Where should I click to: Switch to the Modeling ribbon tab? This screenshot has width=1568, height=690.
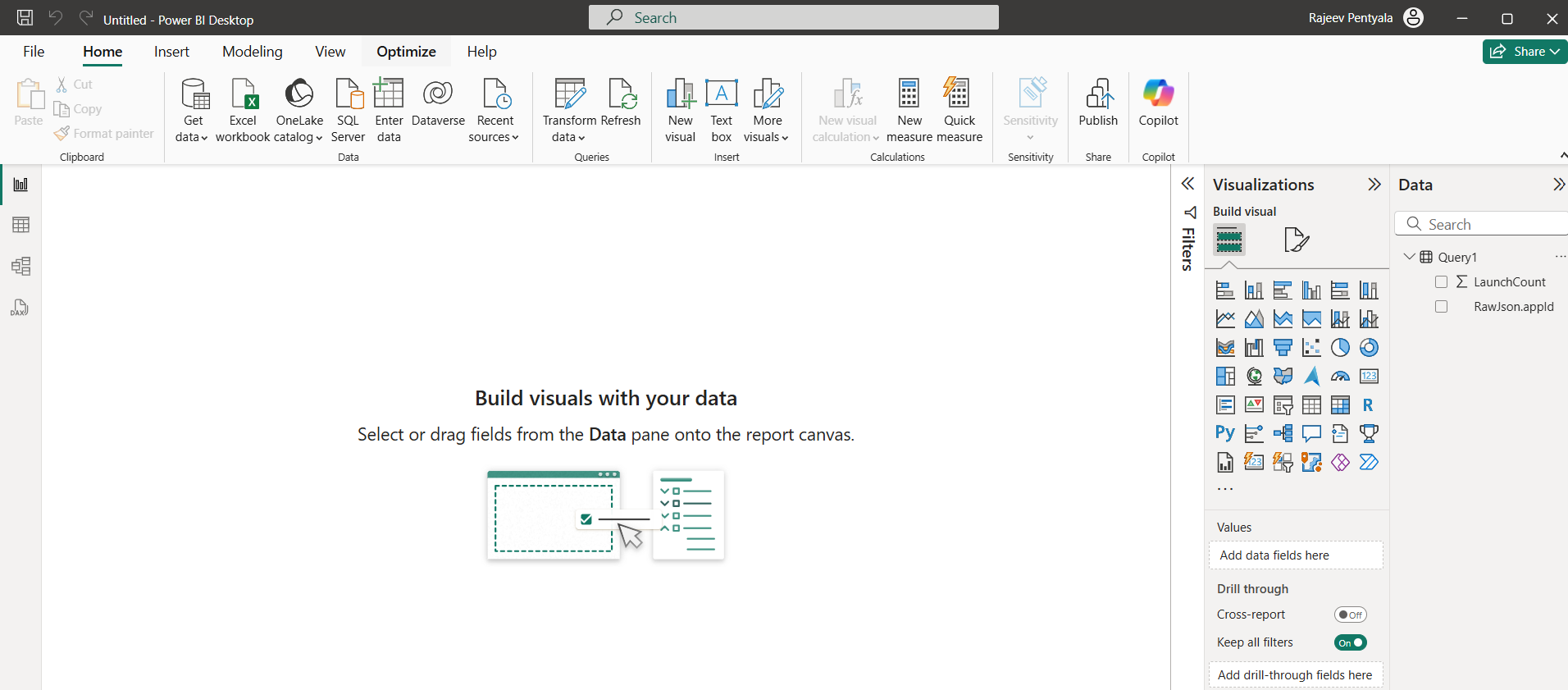pos(252,52)
